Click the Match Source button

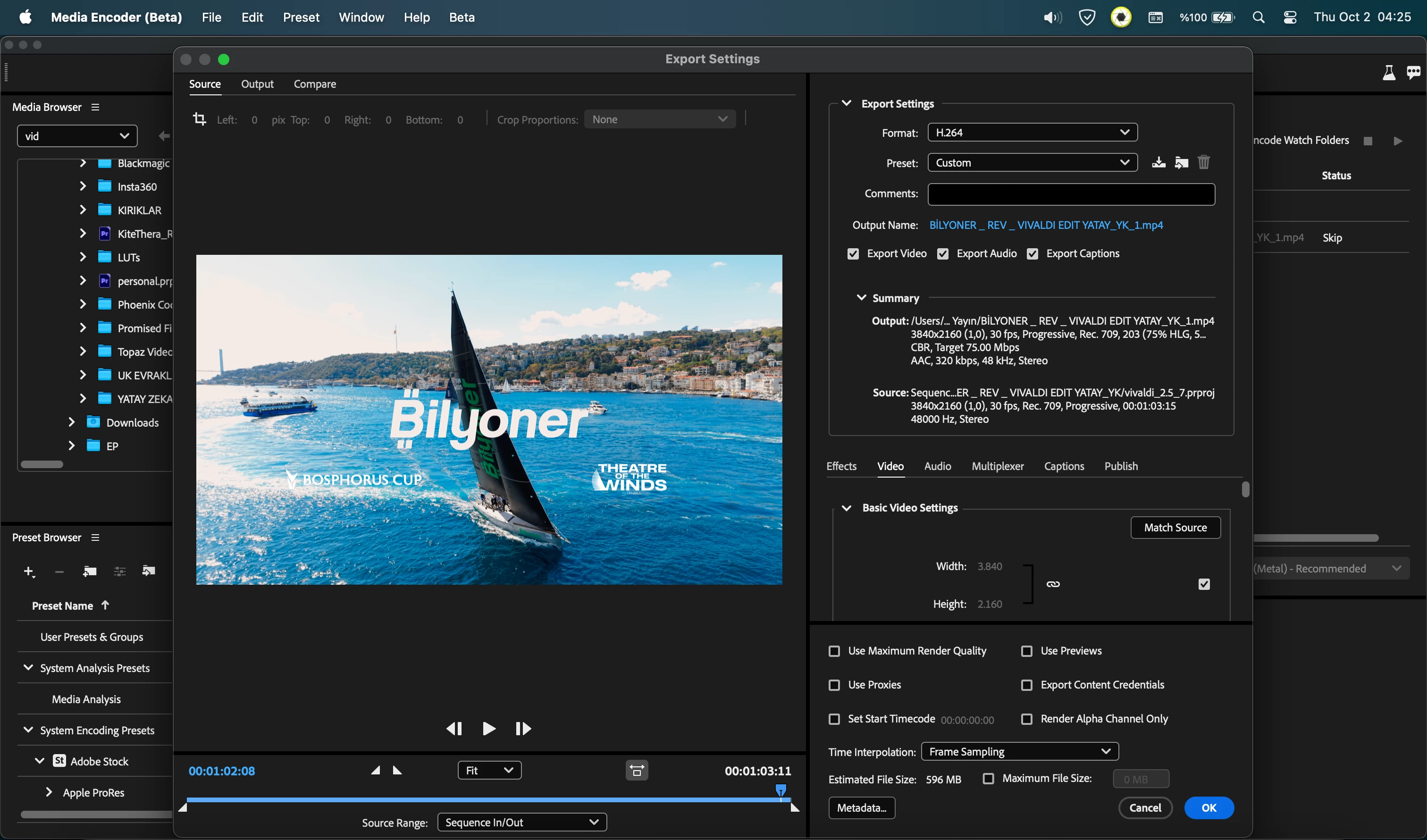[1175, 527]
